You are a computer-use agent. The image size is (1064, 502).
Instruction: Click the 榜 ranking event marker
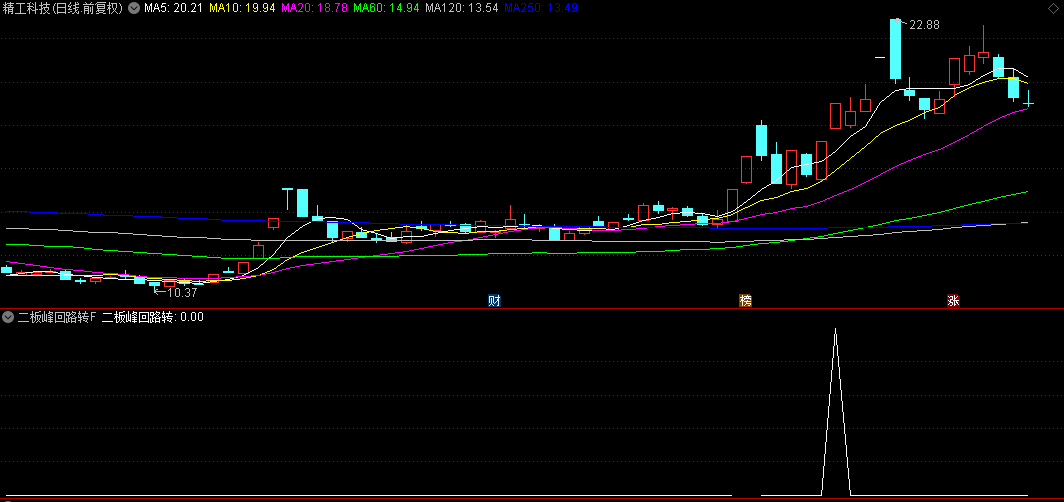tap(745, 301)
